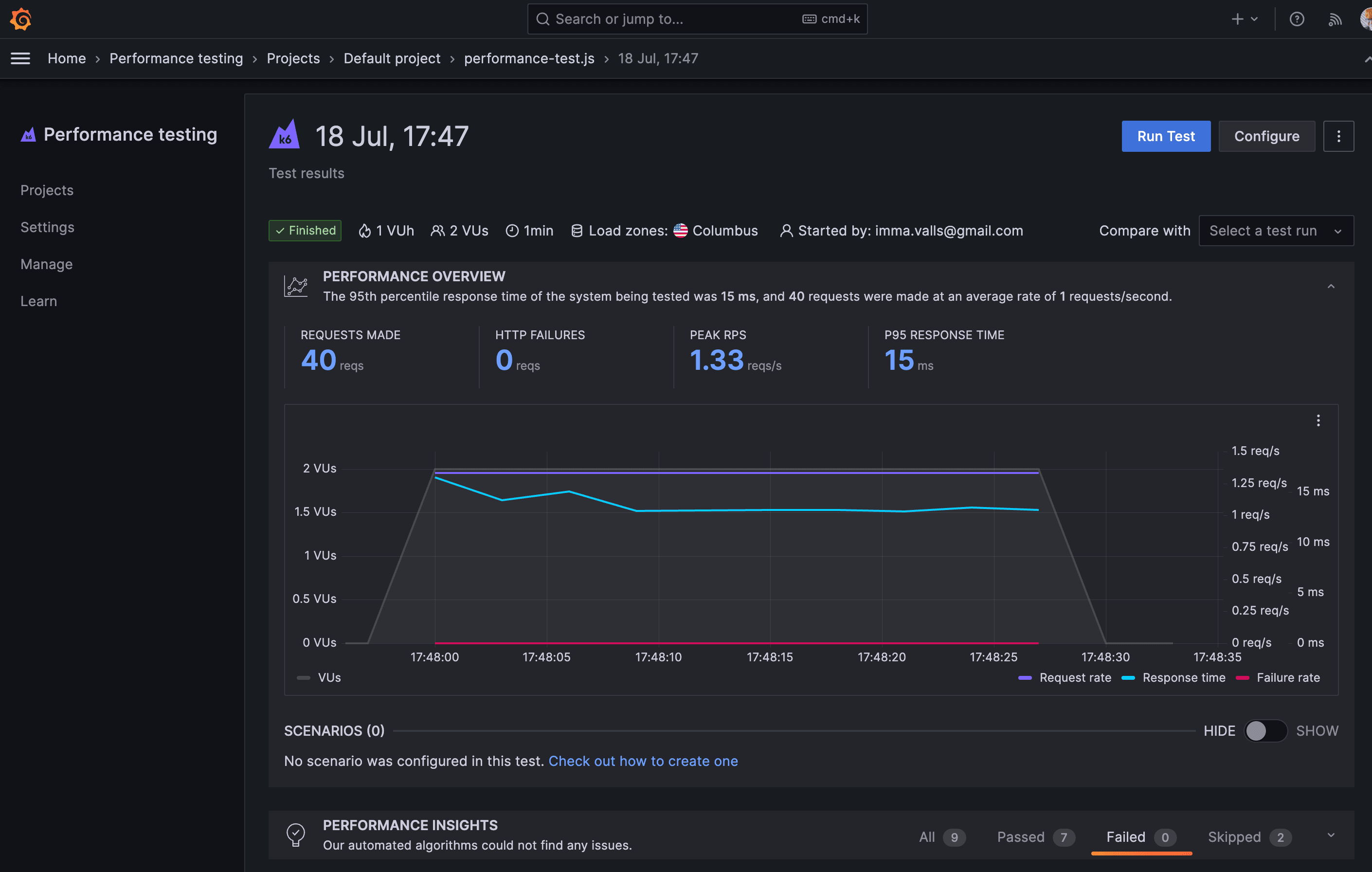Open the help question mark icon
The height and width of the screenshot is (872, 1372).
1297,19
